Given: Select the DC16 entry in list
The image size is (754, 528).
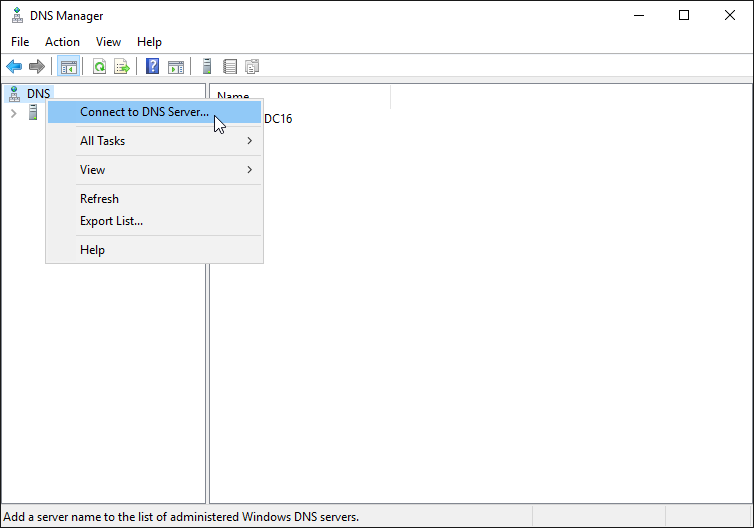Looking at the screenshot, I should 278,119.
